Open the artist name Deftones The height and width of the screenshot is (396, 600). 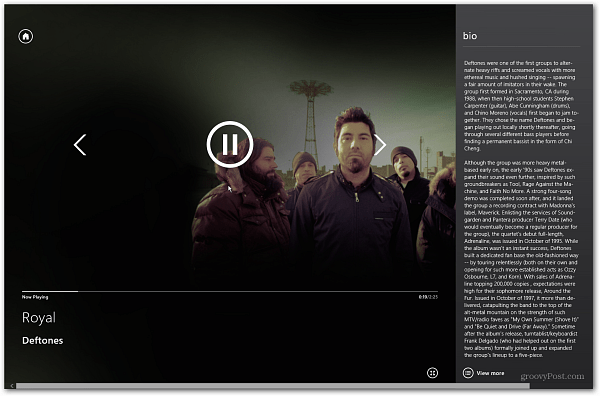(42, 341)
